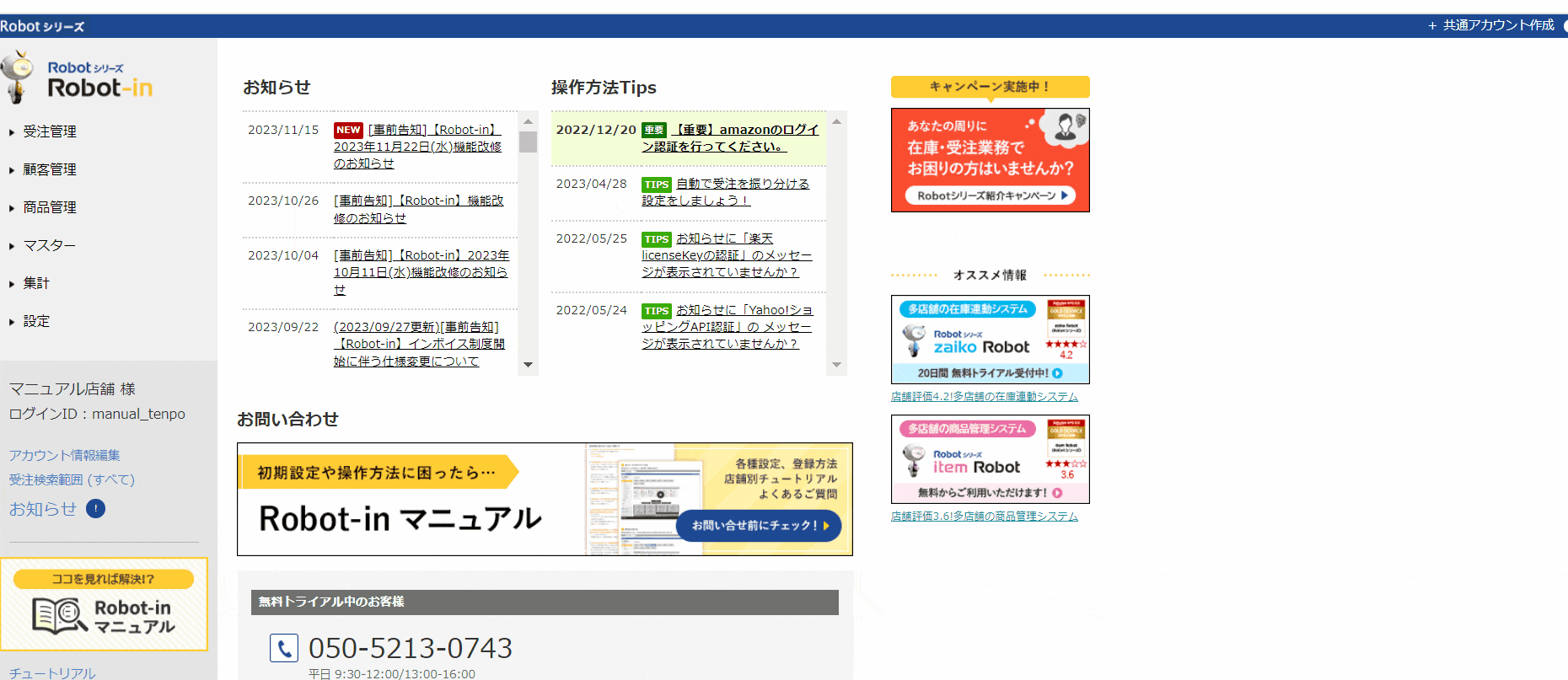Viewport: 1568px width, 680px height.
Task: Click TIPS badge on 2023/04/28 entry
Action: click(x=656, y=185)
